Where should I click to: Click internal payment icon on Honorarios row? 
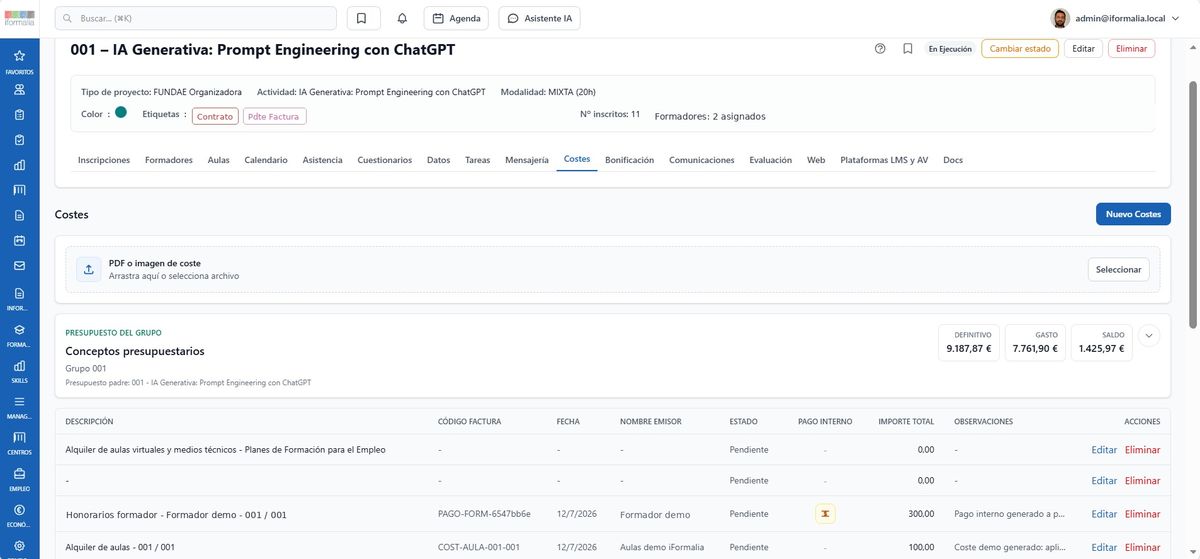825,514
